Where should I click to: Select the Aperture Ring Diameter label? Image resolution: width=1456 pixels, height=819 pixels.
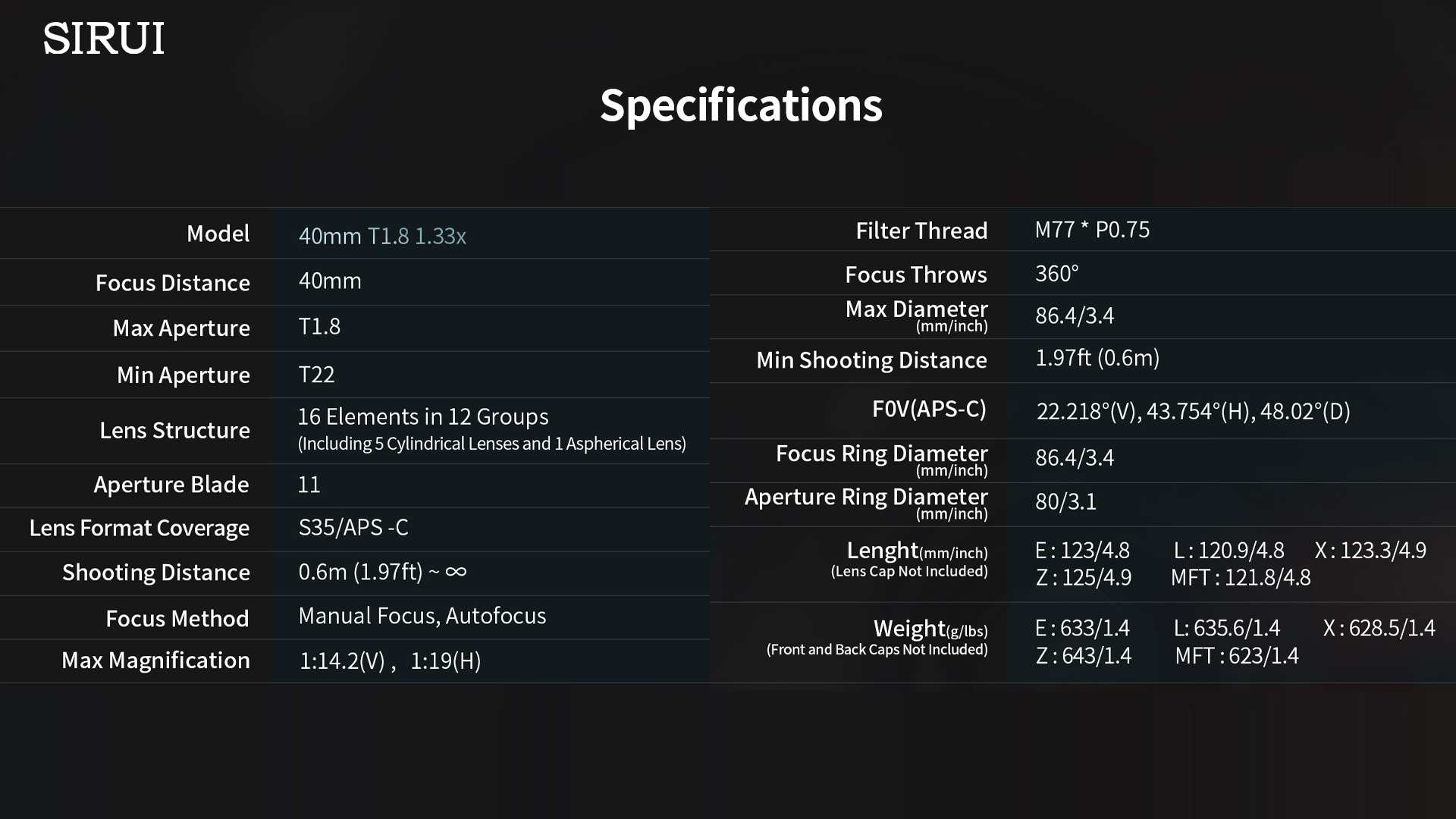[x=866, y=497]
